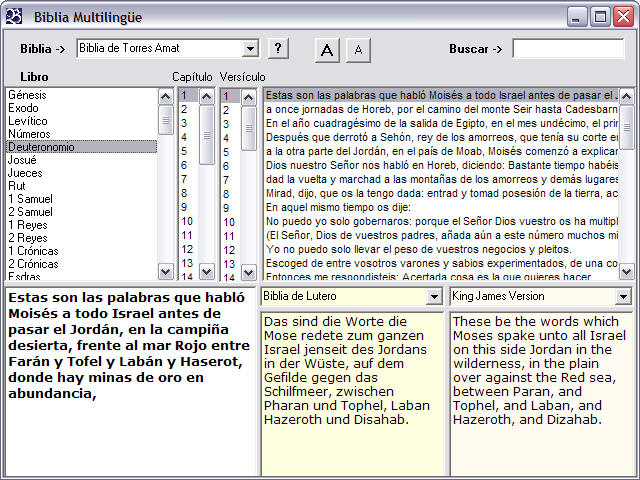The image size is (640, 480).
Task: Close the Biblia Multilingüe window
Action: 624,17
